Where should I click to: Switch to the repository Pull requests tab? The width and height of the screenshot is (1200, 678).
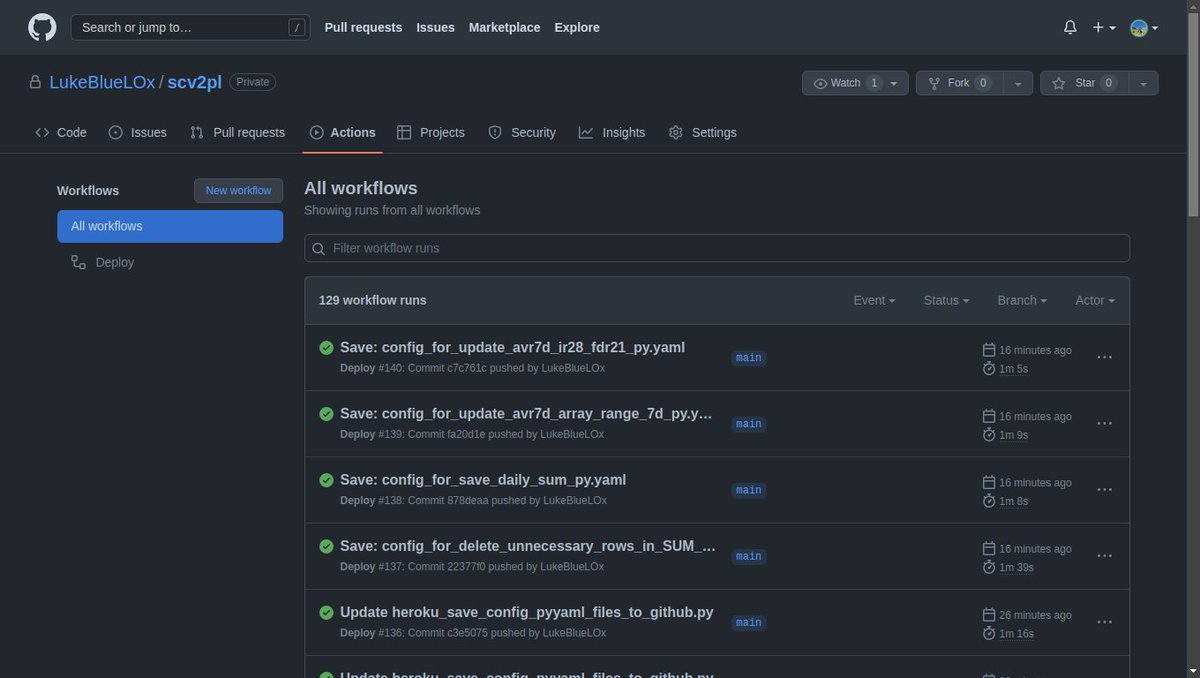[237, 132]
